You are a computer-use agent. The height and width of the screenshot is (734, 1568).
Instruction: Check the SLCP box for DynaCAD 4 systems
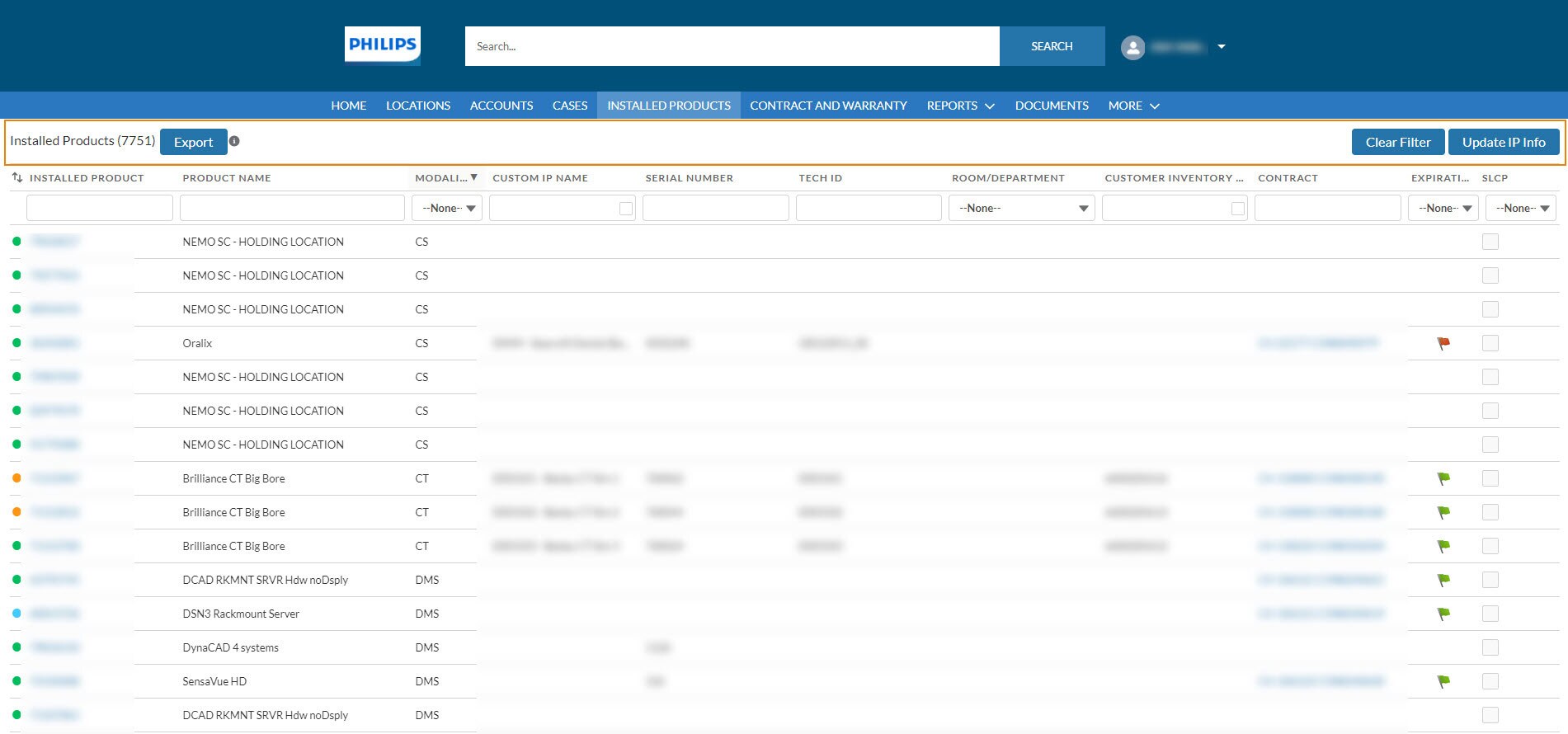(1490, 647)
